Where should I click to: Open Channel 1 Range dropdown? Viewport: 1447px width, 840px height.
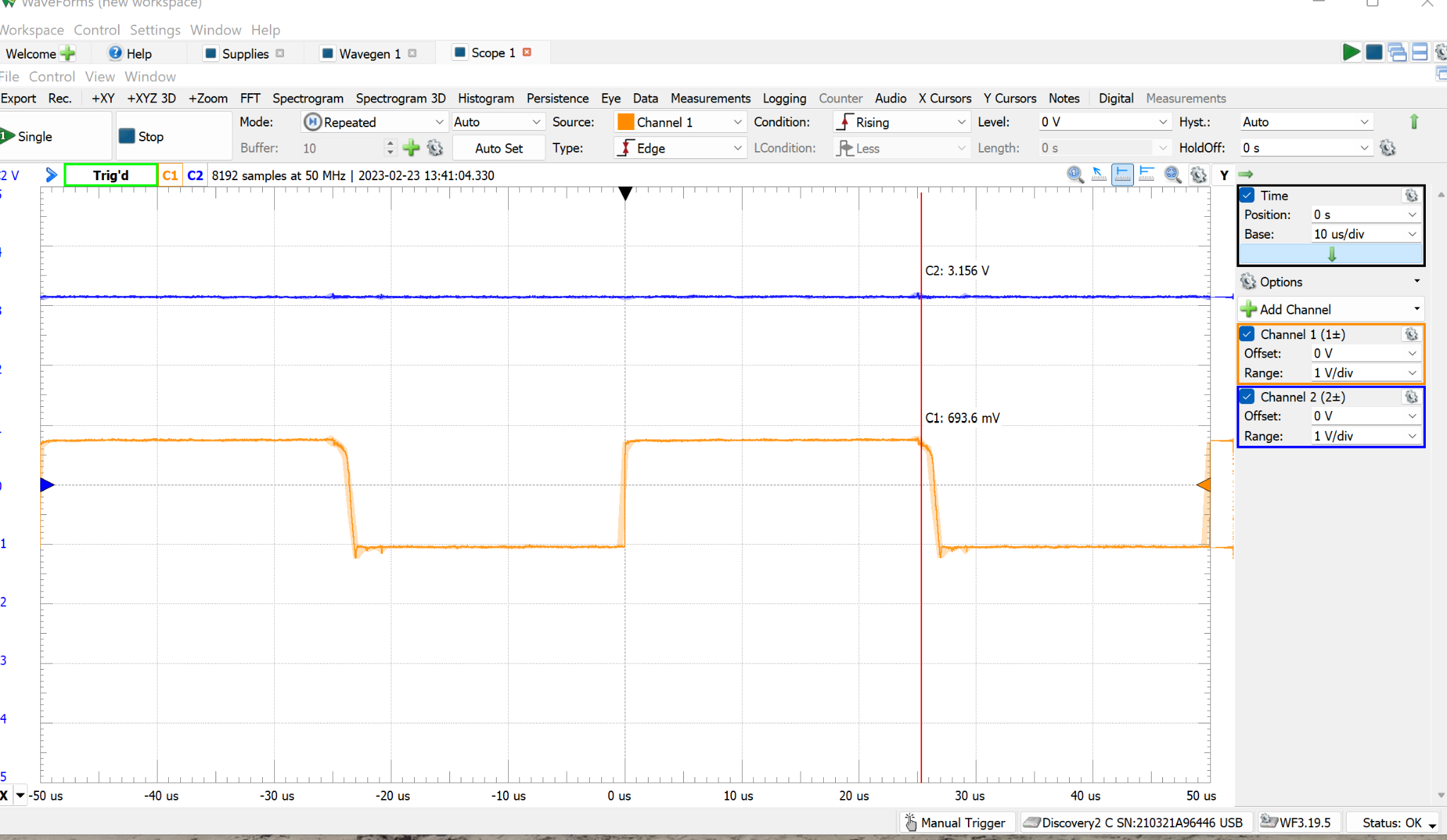pos(1365,373)
